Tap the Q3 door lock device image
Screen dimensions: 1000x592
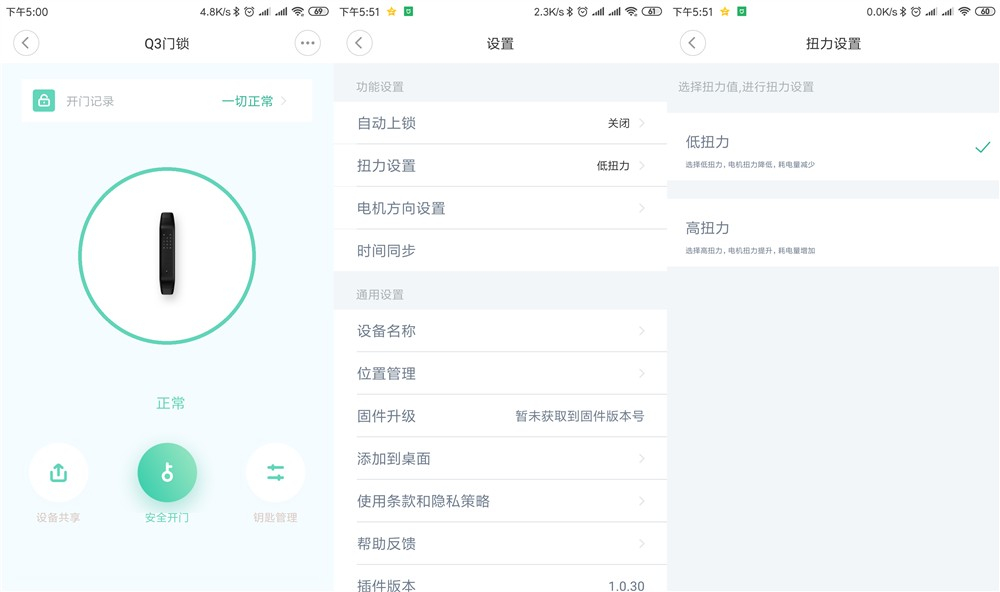(x=166, y=255)
